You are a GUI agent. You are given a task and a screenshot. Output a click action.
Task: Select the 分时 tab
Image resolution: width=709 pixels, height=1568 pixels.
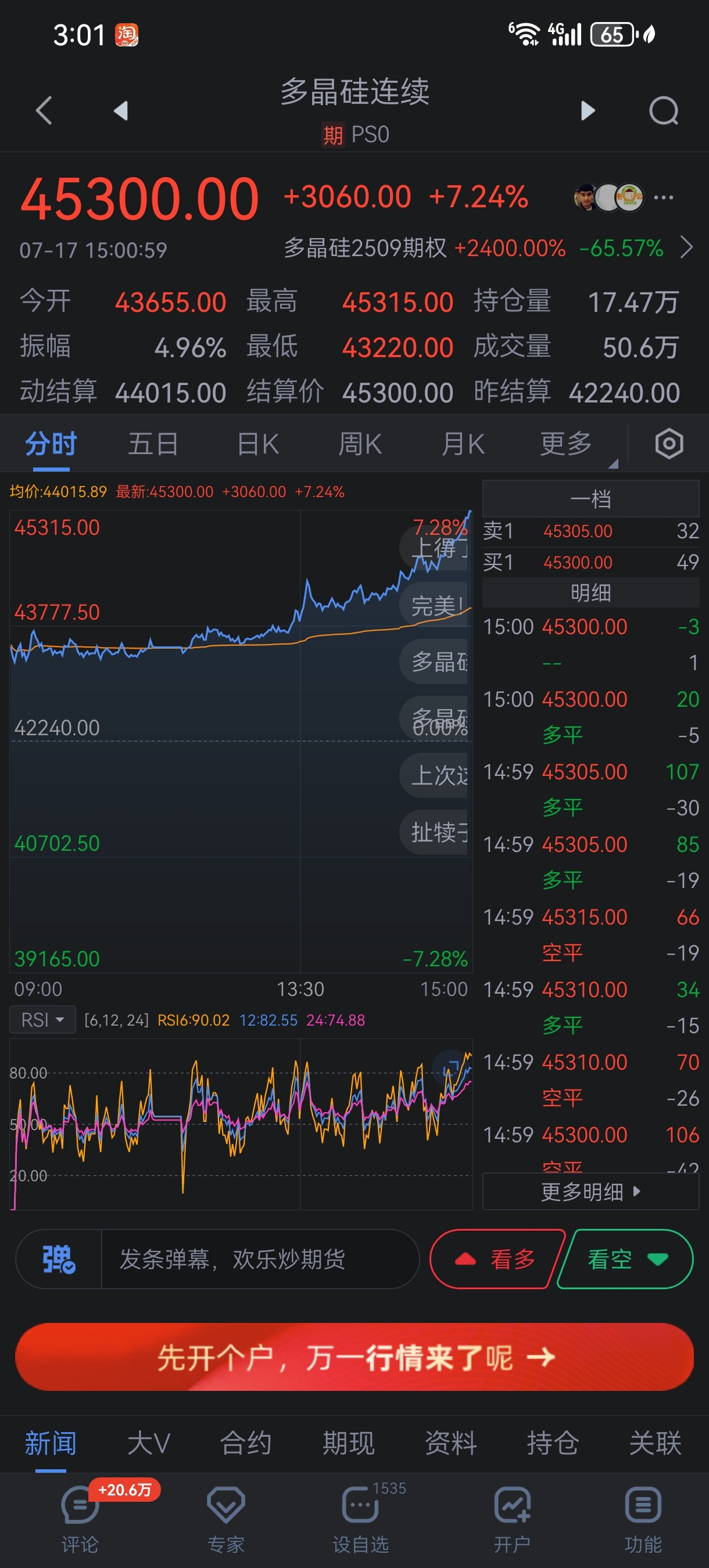pyautogui.click(x=51, y=444)
